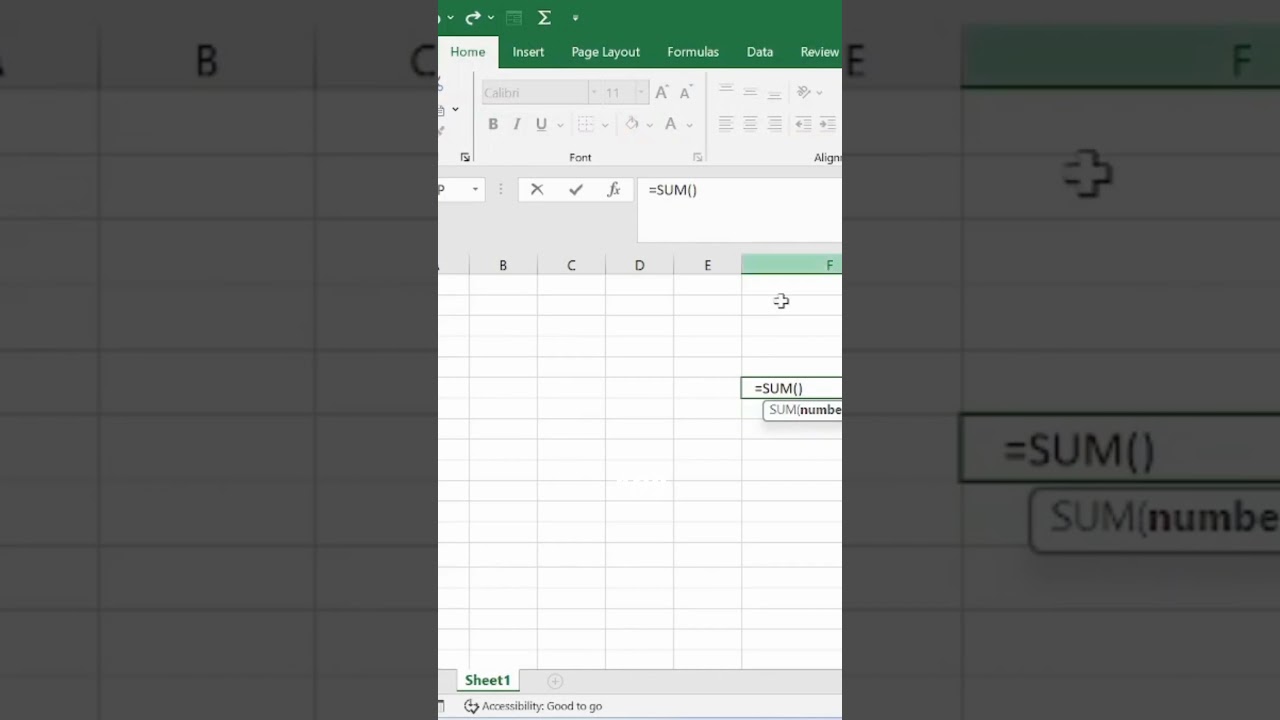Select the Sheet1 worksheet tab
Viewport: 1280px width, 720px height.
pyautogui.click(x=487, y=680)
